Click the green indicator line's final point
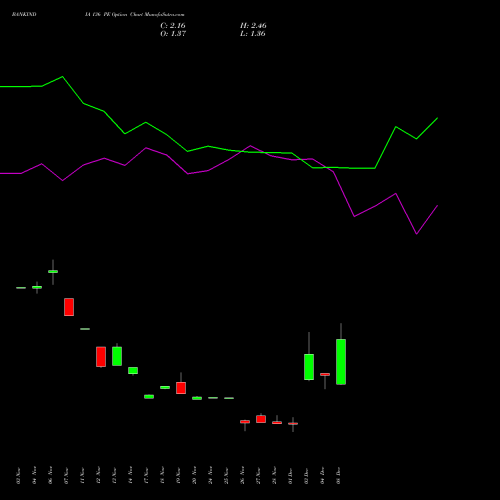 tap(437, 118)
